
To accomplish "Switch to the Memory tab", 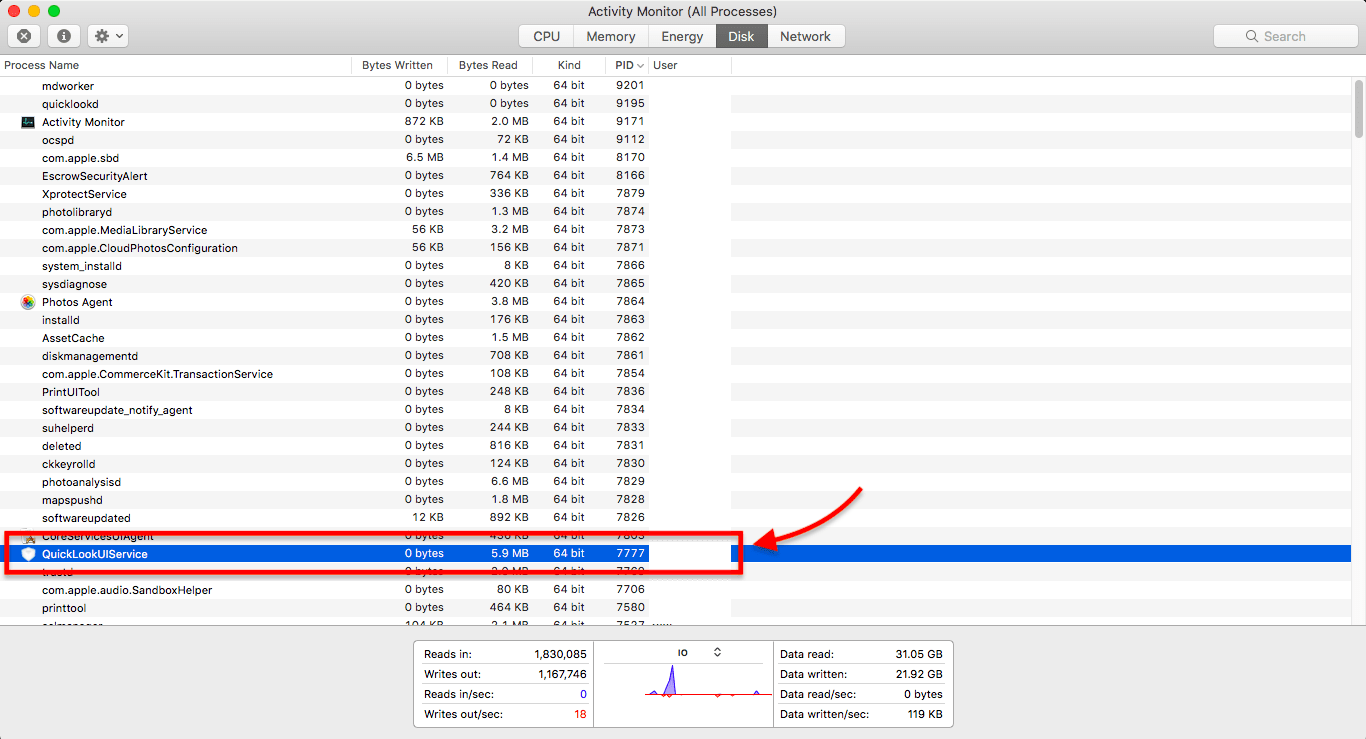I will click(x=611, y=36).
